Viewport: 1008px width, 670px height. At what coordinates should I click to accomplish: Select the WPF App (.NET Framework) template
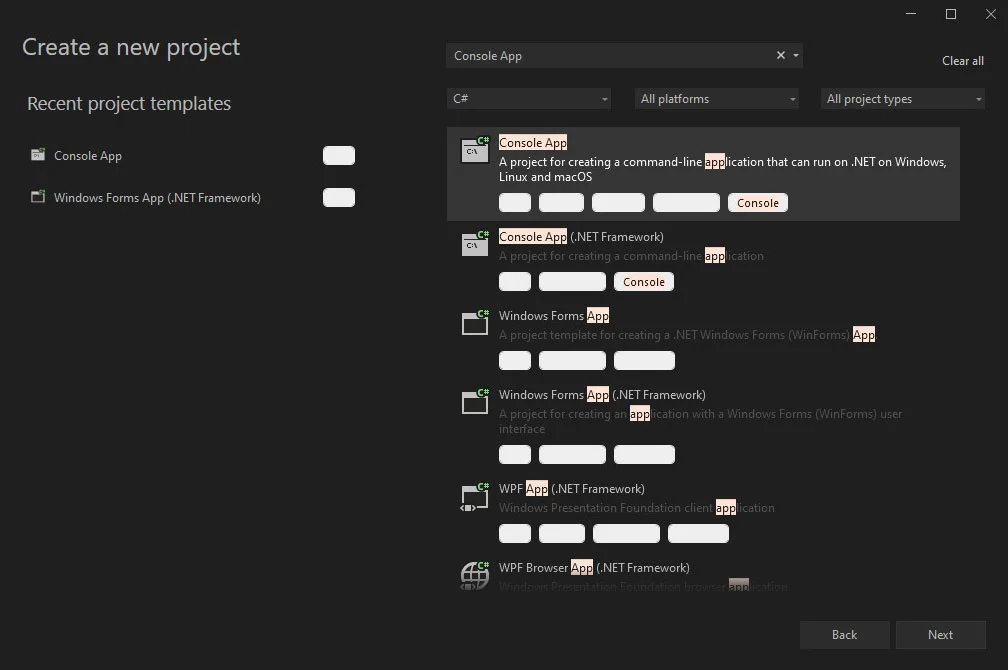pyautogui.click(x=571, y=489)
